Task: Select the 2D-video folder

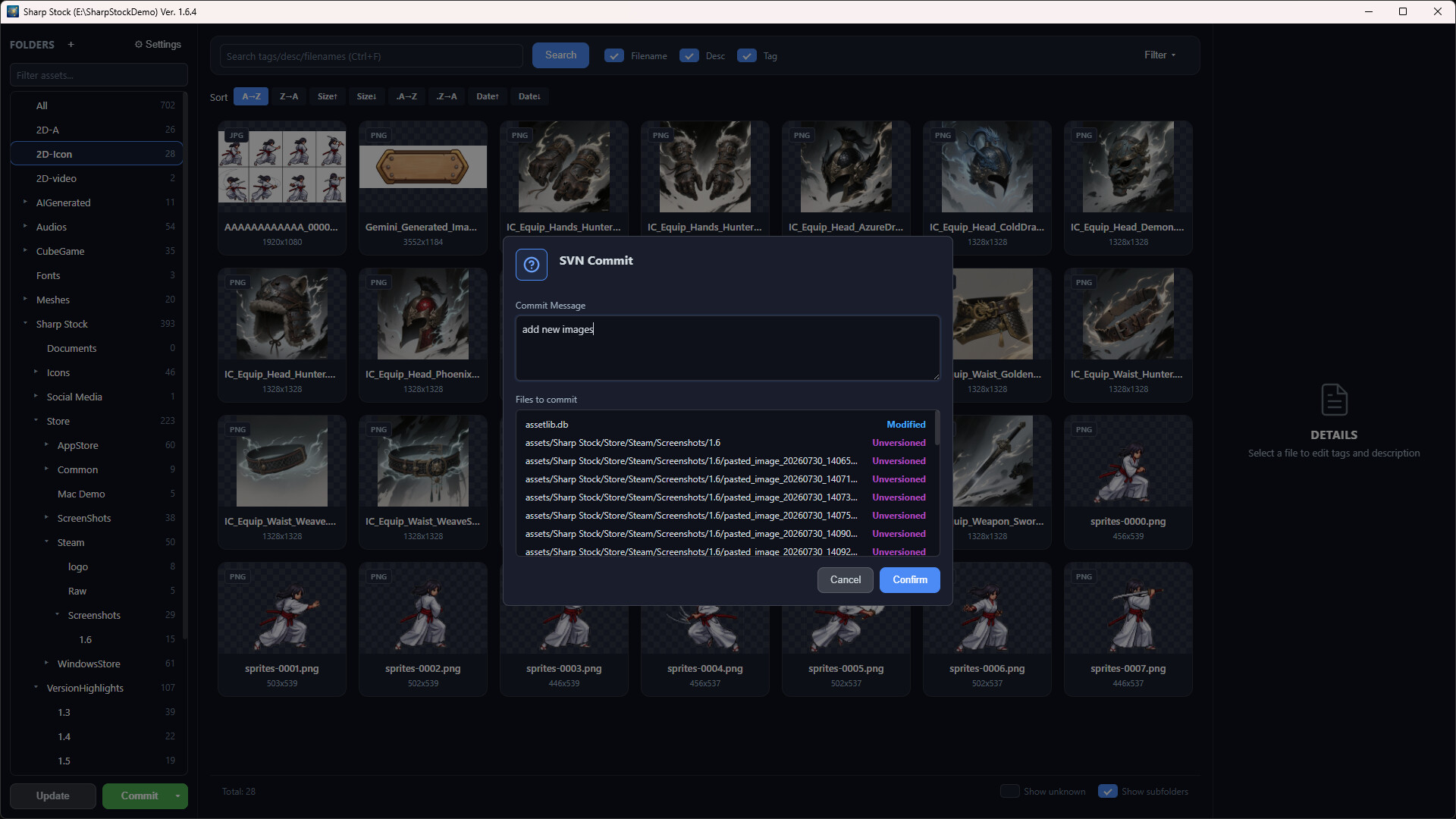Action: click(96, 178)
